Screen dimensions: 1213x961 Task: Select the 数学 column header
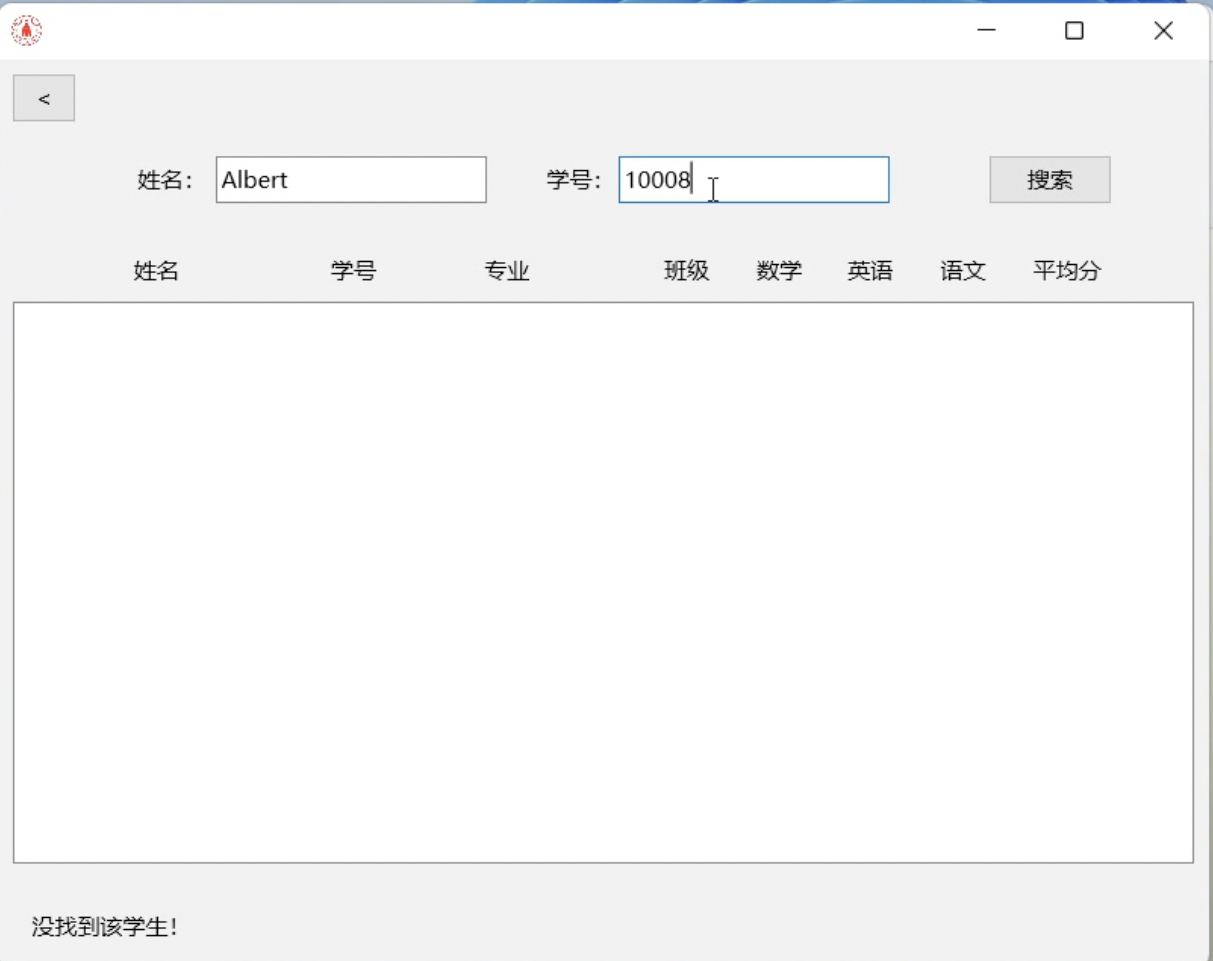(779, 271)
